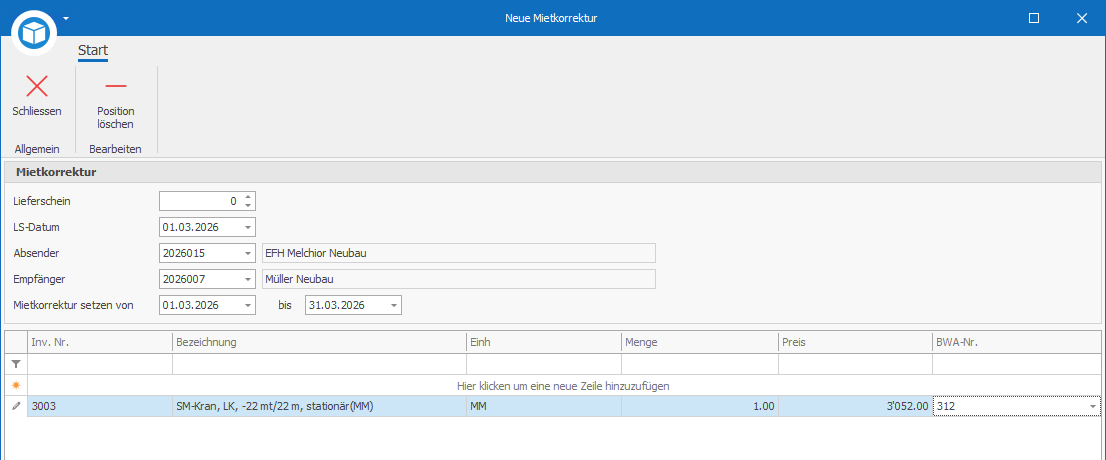
Task: Click the Menge filter row cell
Action: tap(699, 364)
